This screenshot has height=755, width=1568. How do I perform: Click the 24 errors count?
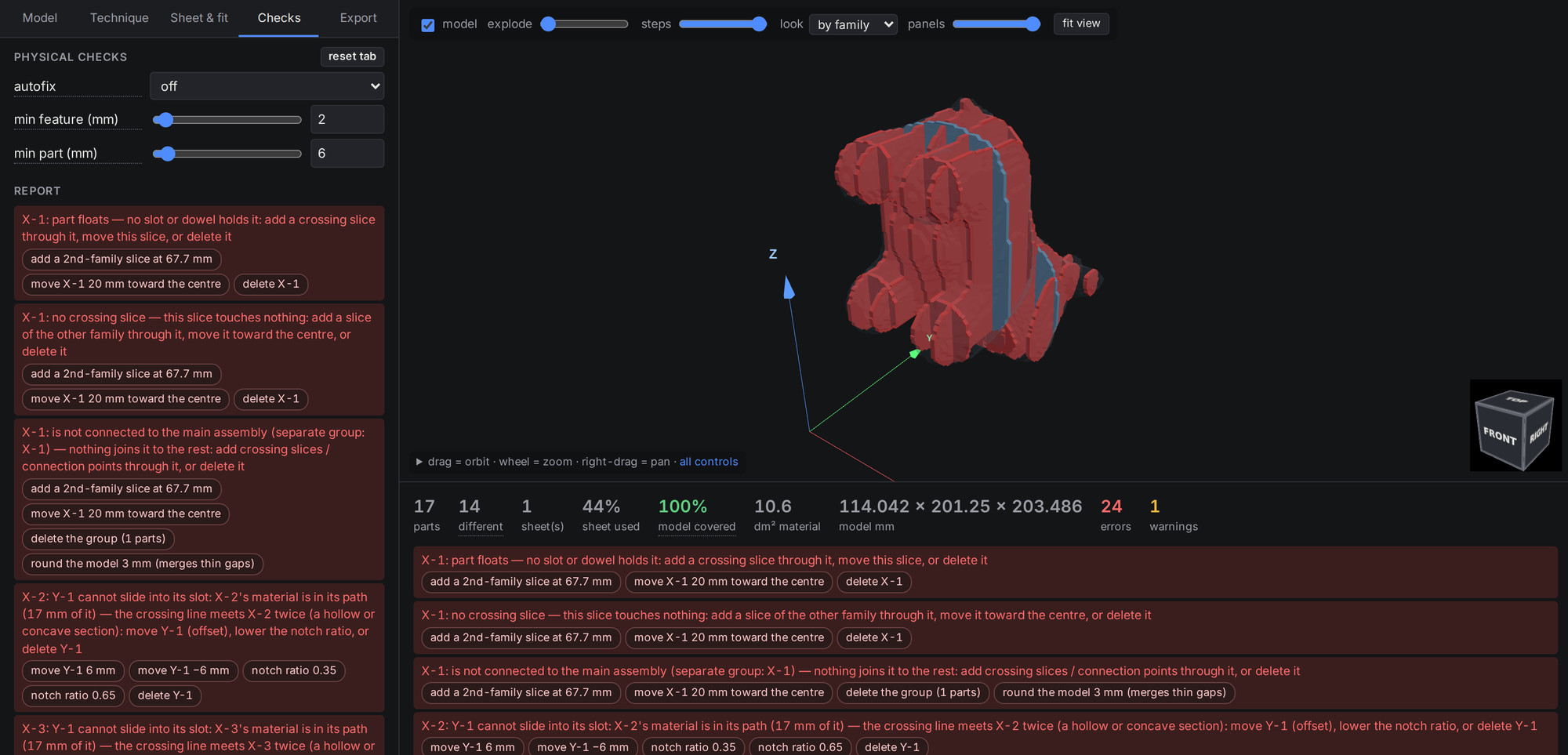[1112, 506]
